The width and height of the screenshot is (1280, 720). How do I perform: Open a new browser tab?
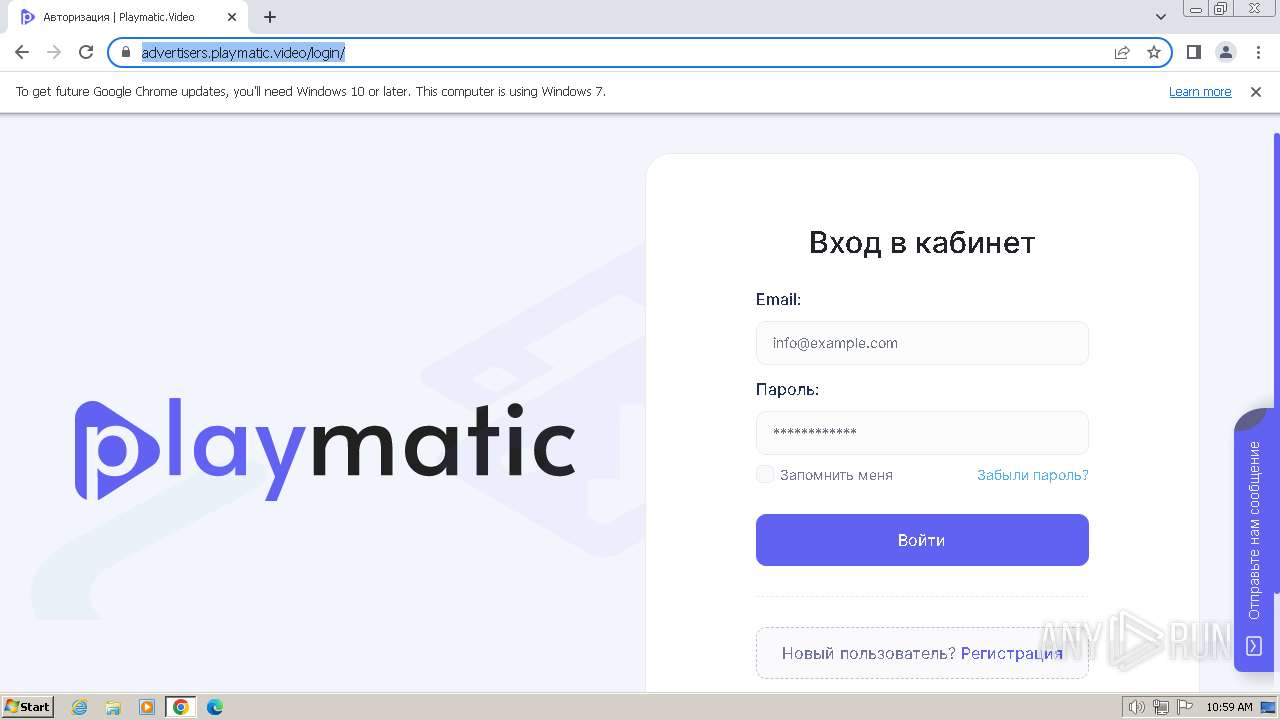click(270, 17)
